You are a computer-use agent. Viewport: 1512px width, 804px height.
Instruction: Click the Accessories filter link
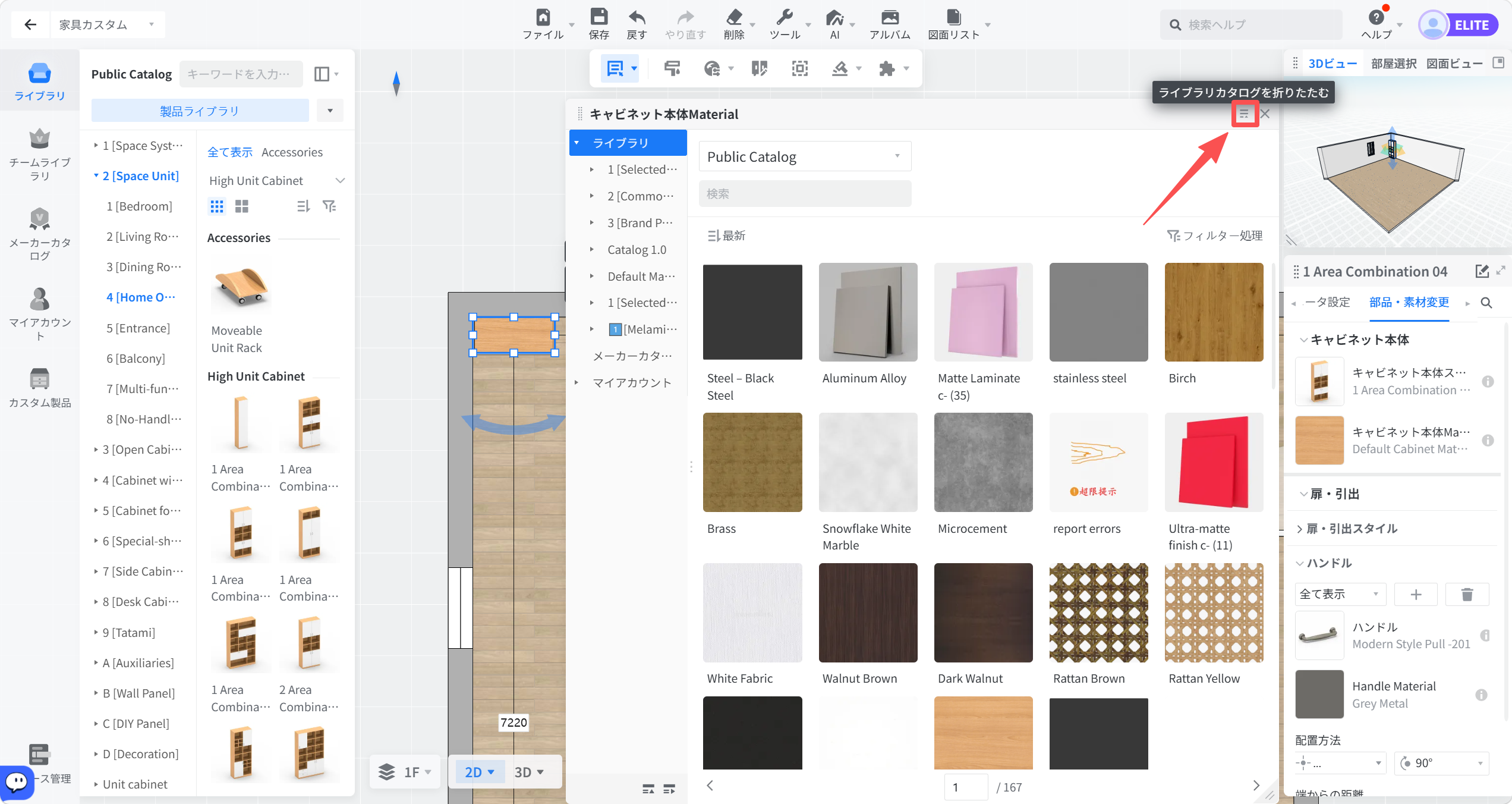pos(292,152)
